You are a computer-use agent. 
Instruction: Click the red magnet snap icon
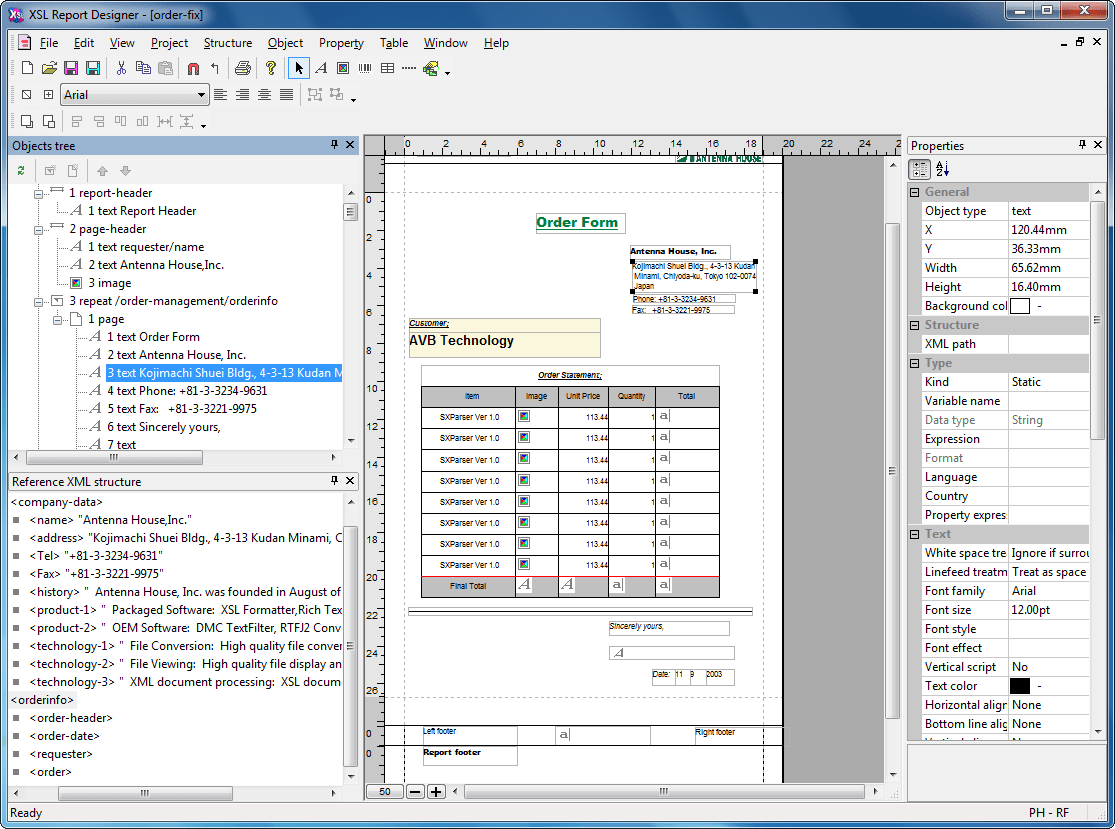click(x=193, y=68)
